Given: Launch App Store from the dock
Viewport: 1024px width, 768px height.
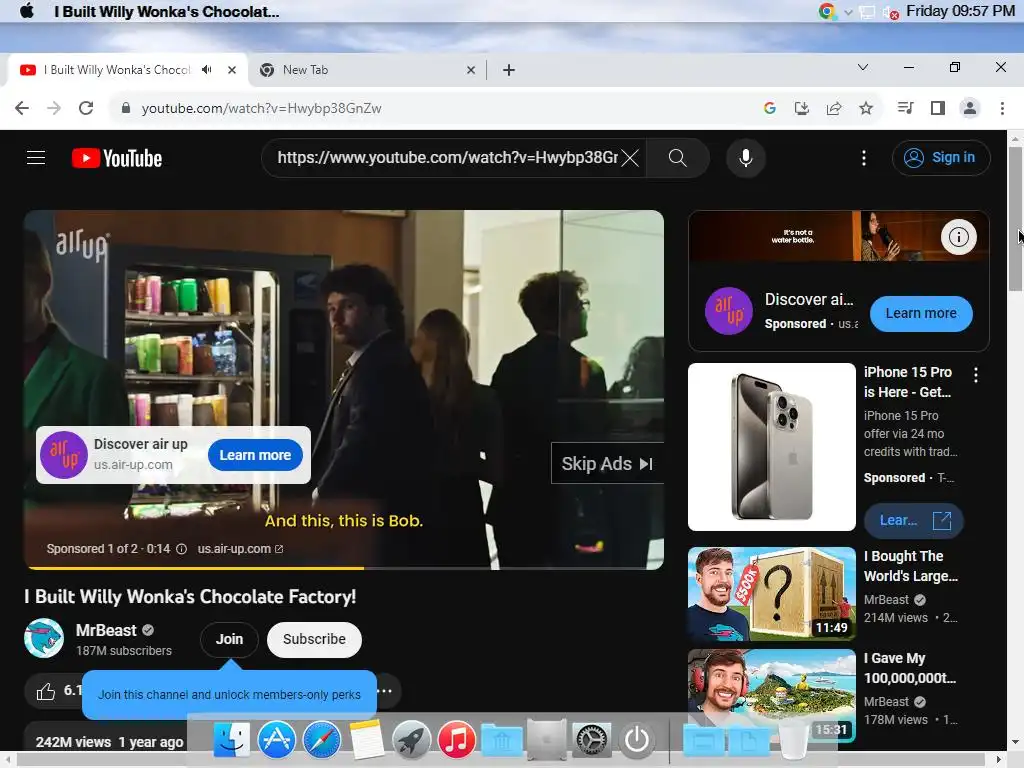Looking at the screenshot, I should tap(276, 740).
